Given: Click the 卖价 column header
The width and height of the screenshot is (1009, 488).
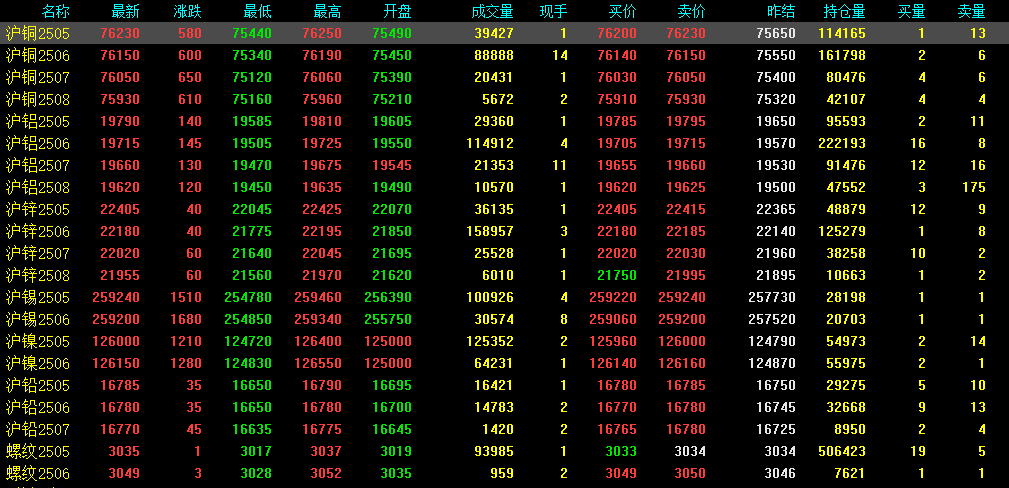Looking at the screenshot, I should pos(692,11).
